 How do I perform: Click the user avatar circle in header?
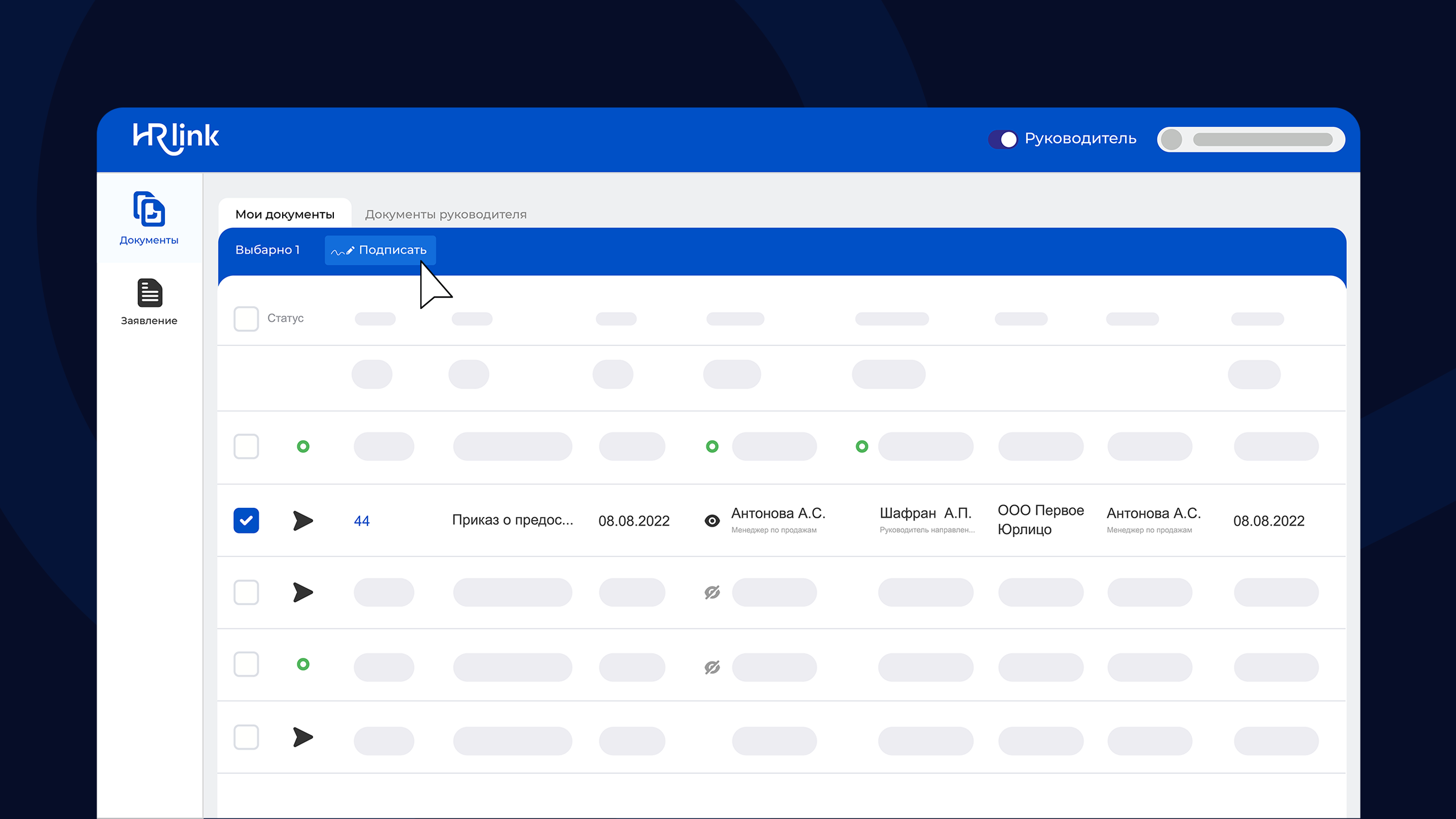[1172, 139]
